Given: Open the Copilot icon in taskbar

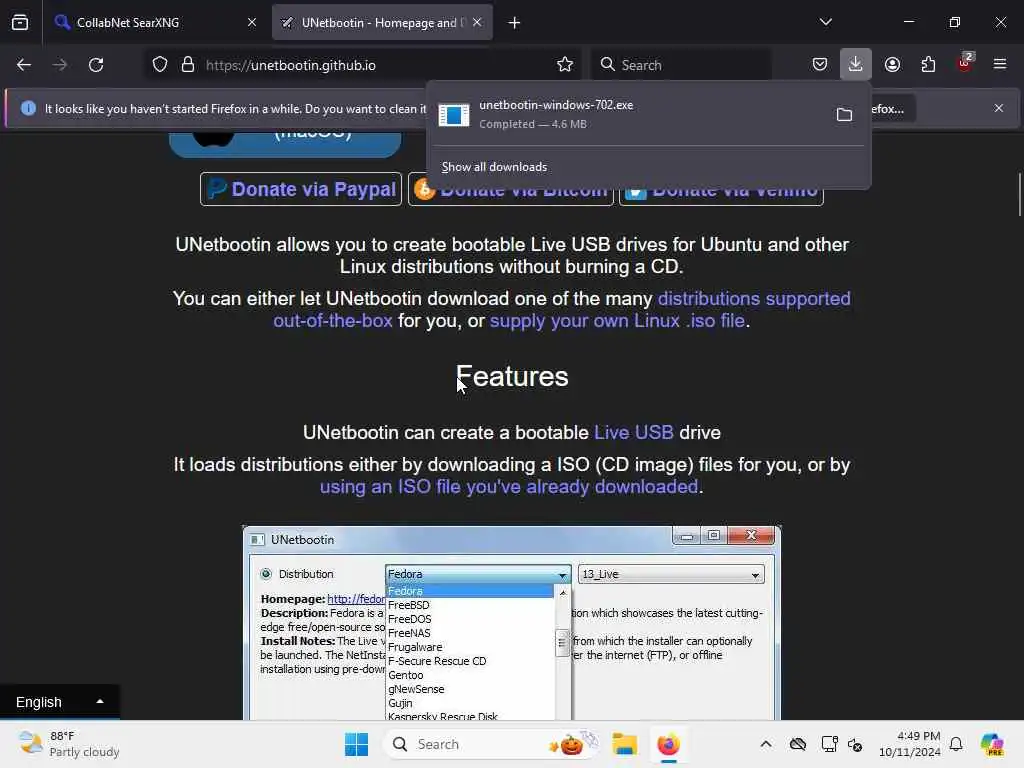Looking at the screenshot, I should point(992,744).
